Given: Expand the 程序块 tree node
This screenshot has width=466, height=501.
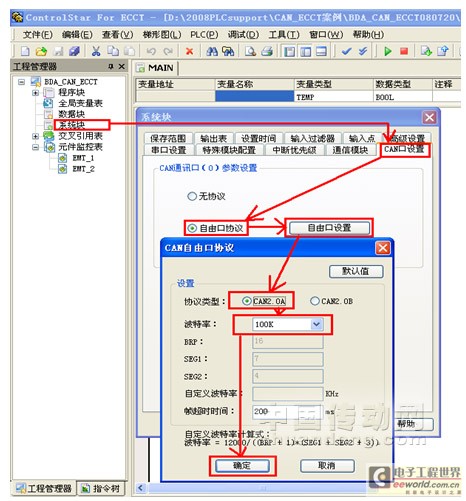Looking at the screenshot, I should pyautogui.click(x=35, y=92).
